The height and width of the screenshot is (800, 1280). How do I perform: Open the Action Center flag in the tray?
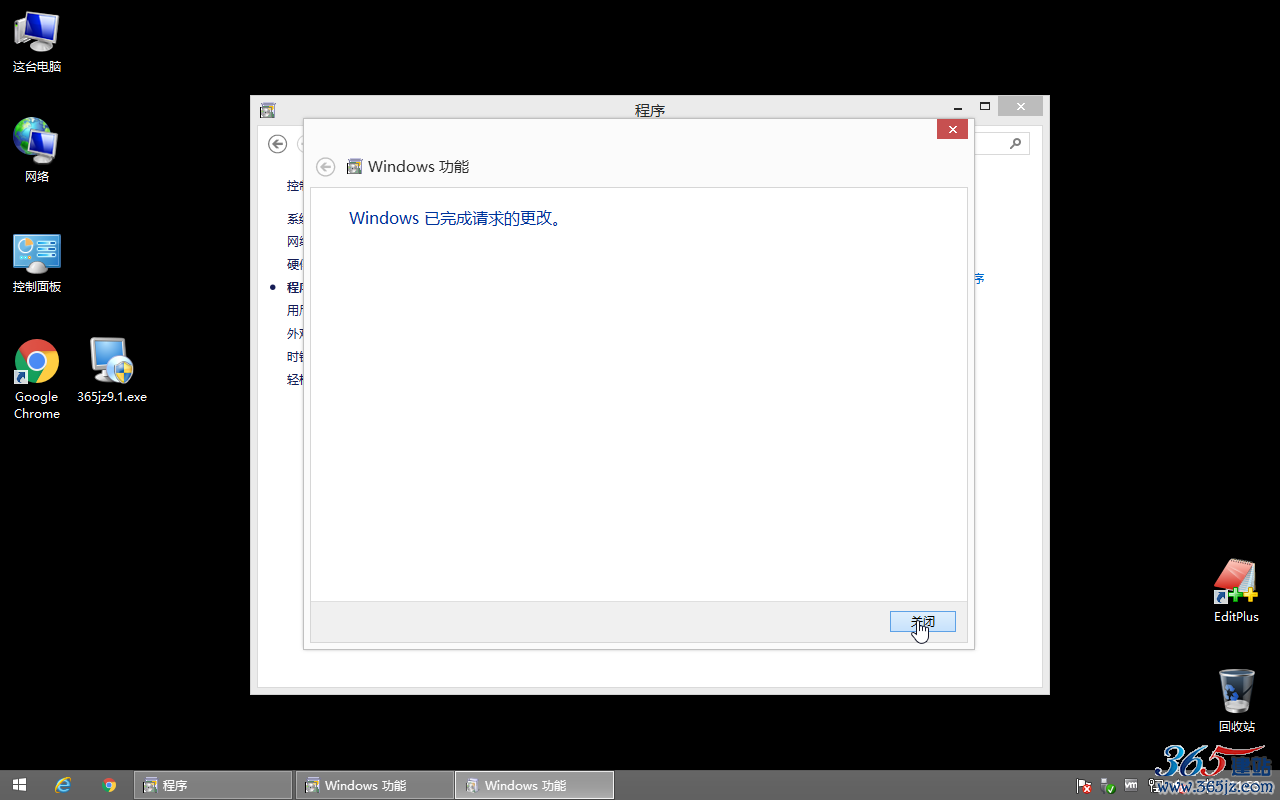(1084, 786)
